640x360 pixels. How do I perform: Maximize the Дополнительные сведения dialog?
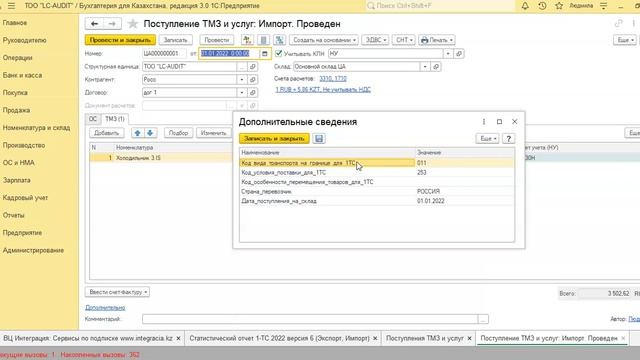pyautogui.click(x=499, y=122)
